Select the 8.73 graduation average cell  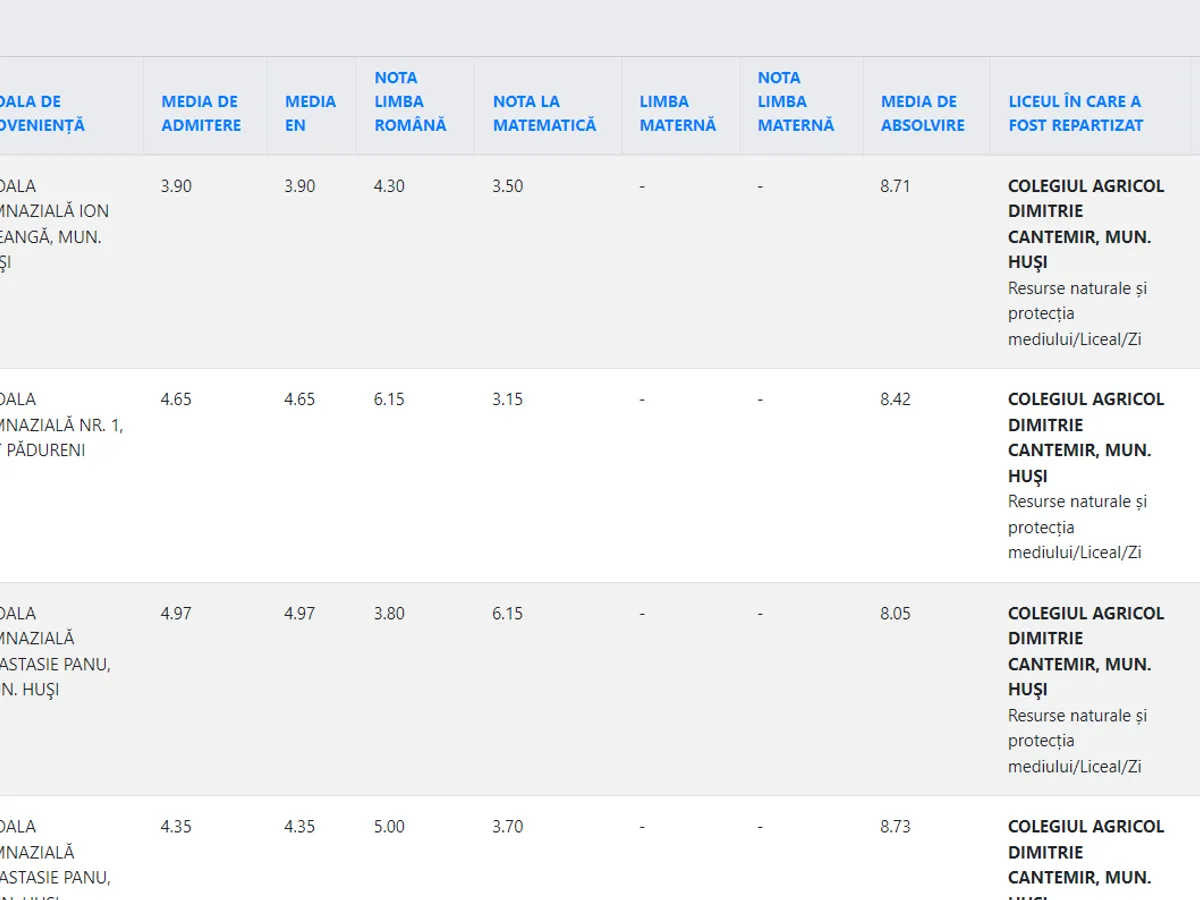click(895, 826)
